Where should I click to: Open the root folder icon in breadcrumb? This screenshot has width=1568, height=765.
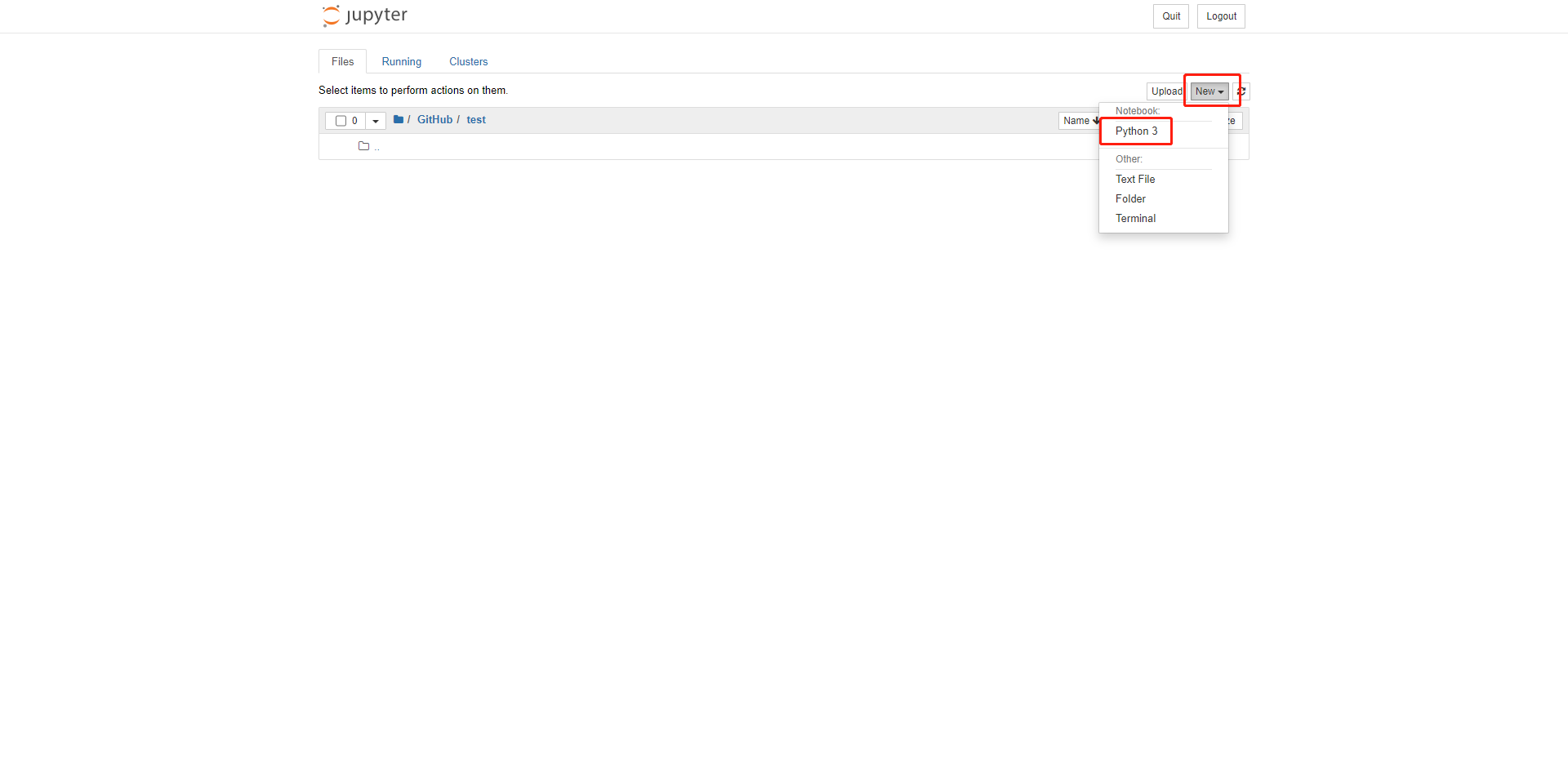point(399,119)
